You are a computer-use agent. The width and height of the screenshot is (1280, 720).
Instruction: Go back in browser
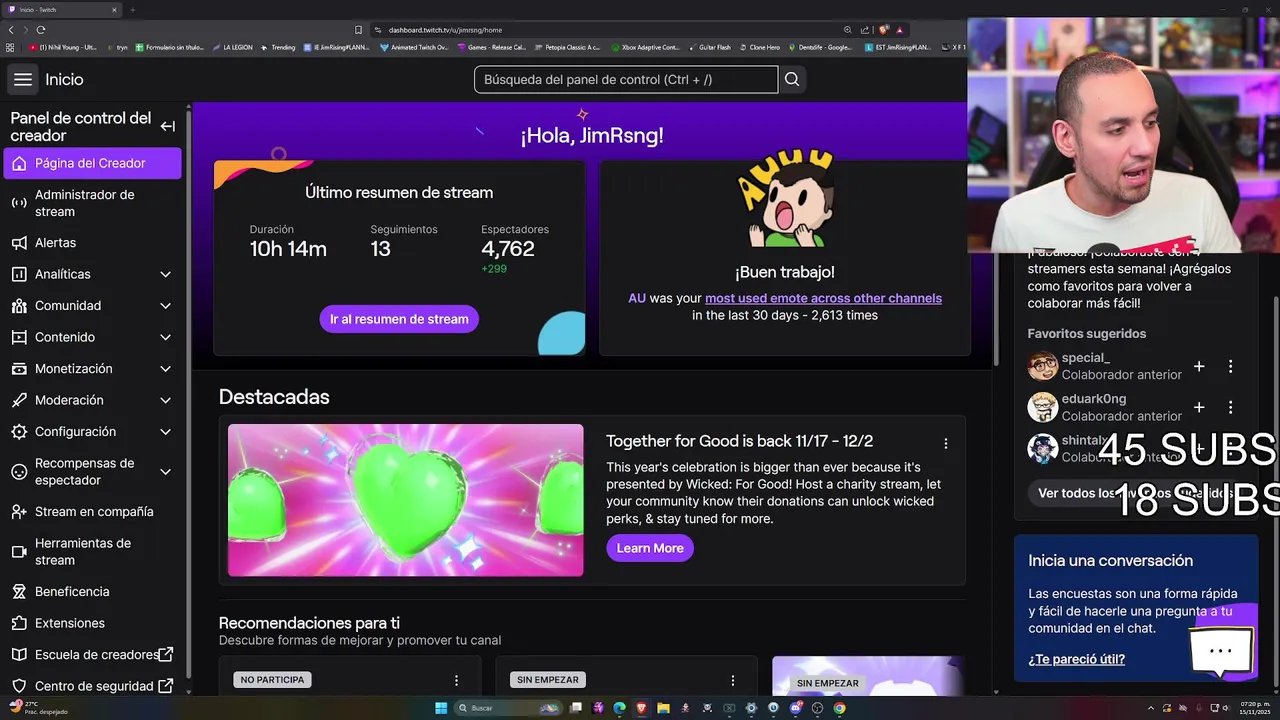pos(11,30)
